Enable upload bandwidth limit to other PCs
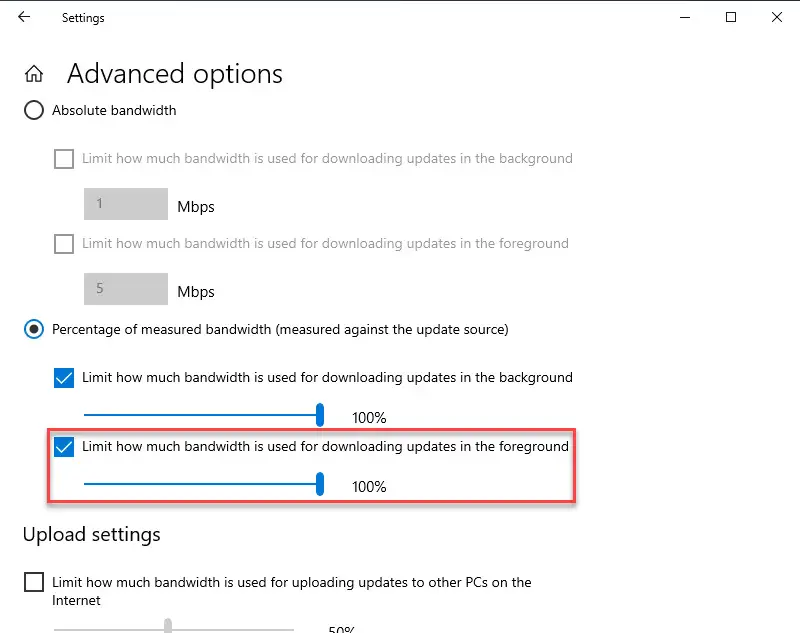This screenshot has height=633, width=800. click(34, 582)
